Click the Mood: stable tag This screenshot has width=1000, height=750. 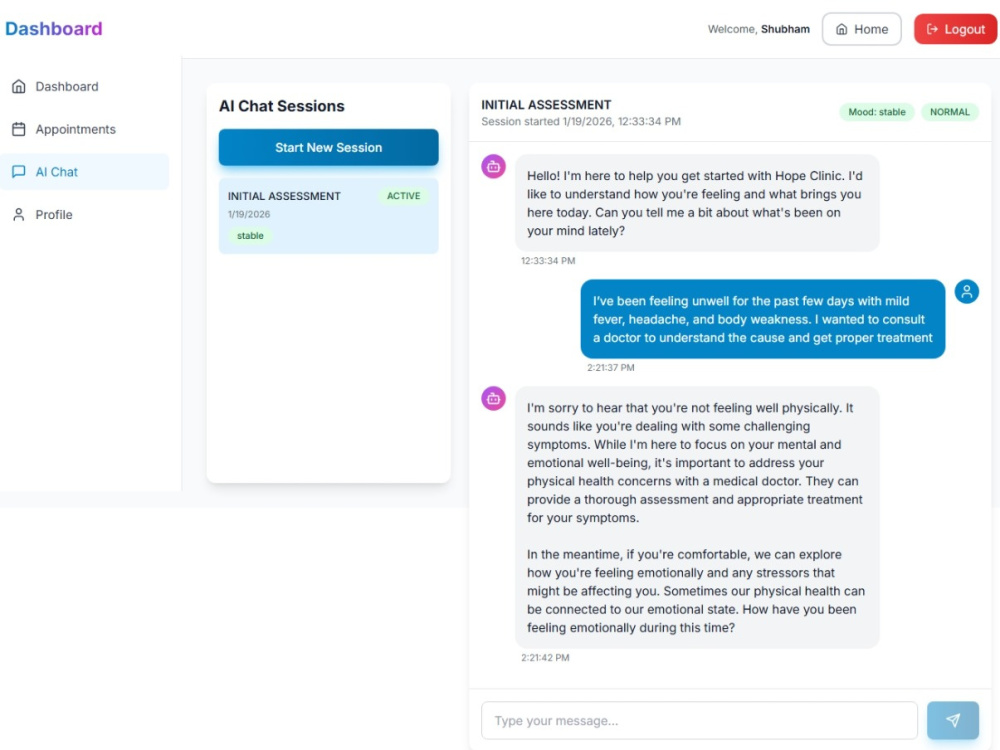[x=877, y=112]
